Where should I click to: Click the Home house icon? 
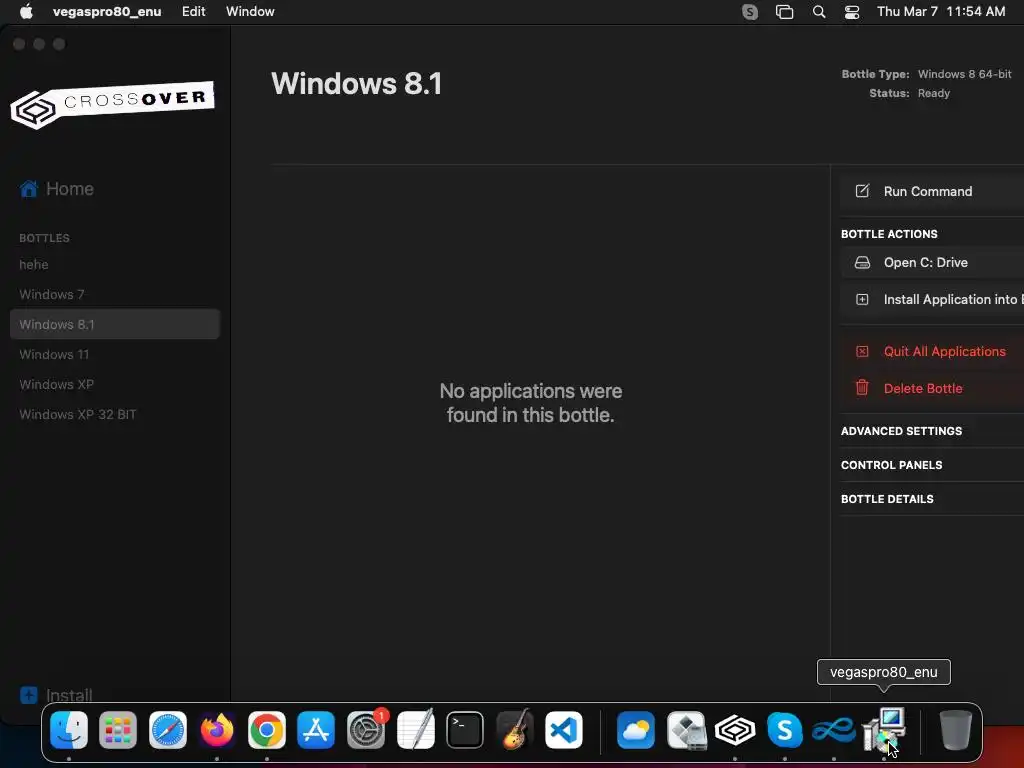coord(29,189)
